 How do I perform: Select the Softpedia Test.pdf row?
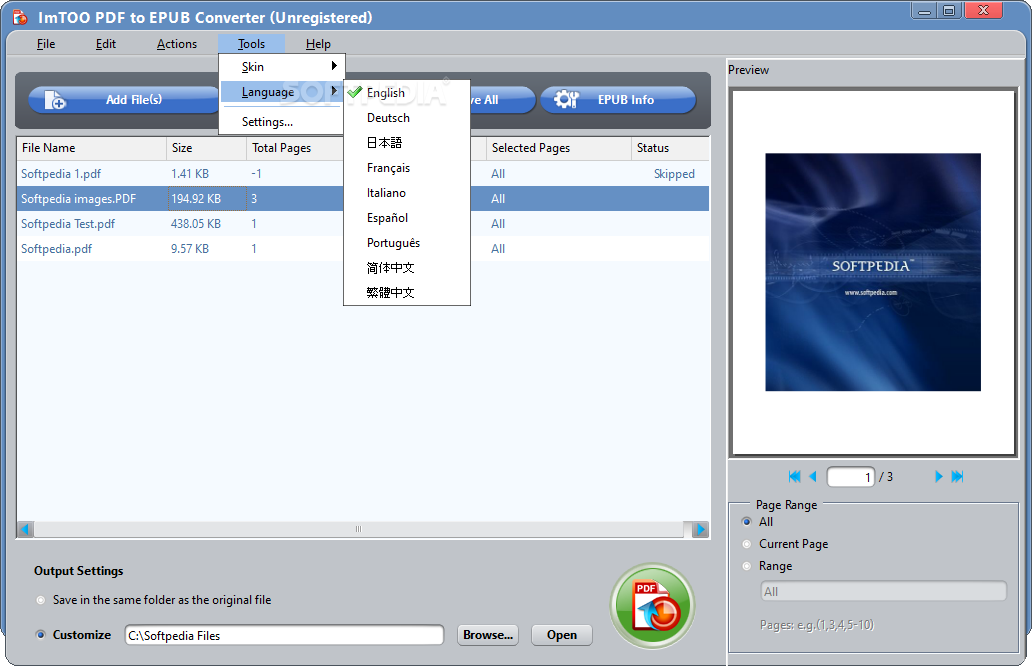[x=363, y=224]
